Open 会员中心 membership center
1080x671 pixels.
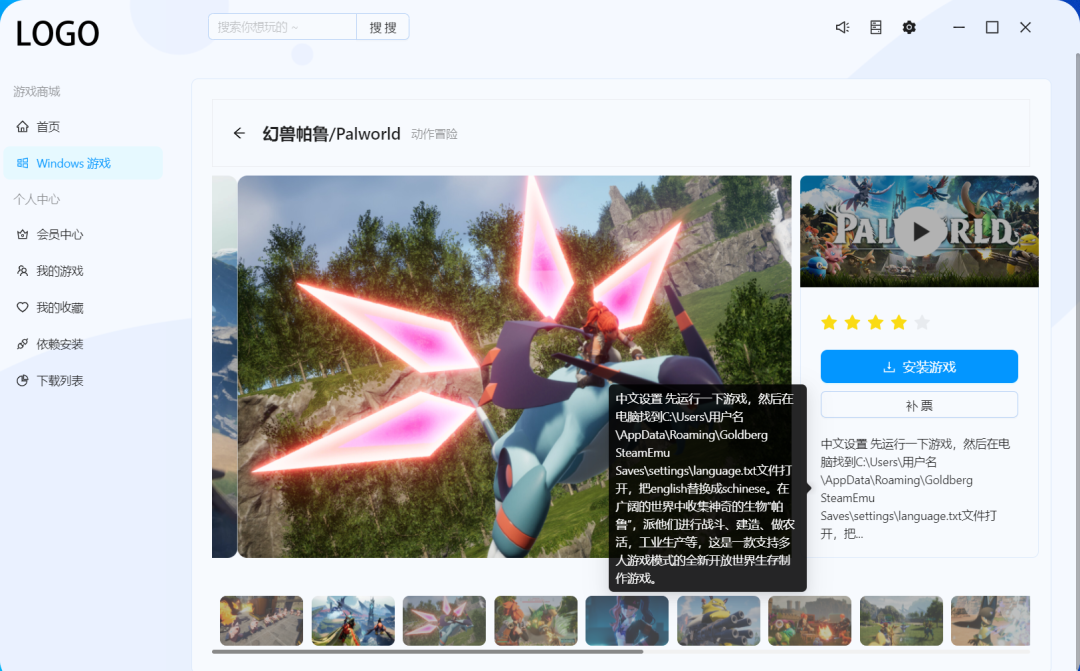click(x=83, y=235)
